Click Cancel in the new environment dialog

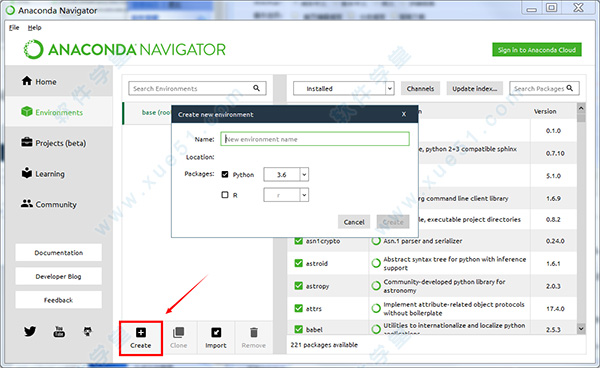tap(354, 222)
